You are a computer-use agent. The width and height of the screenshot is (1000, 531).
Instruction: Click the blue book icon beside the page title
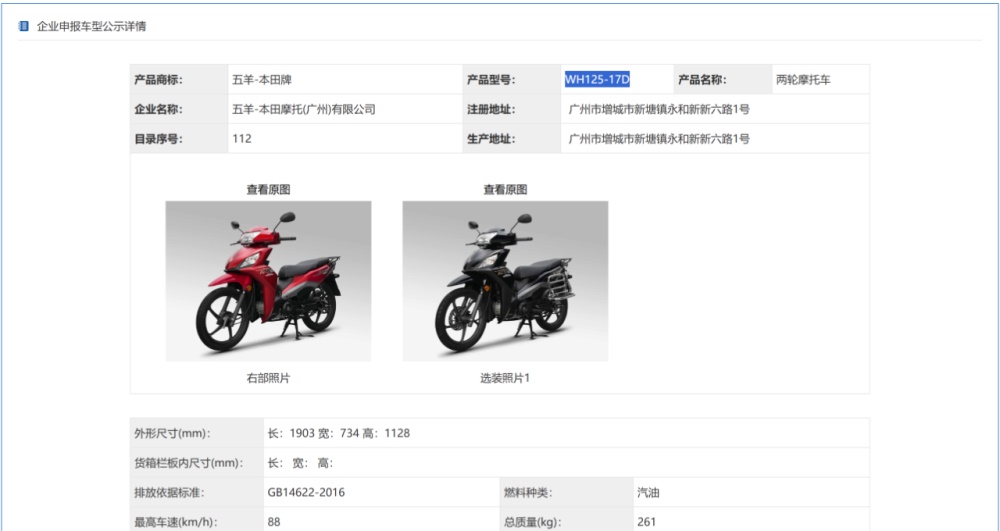coord(24,26)
